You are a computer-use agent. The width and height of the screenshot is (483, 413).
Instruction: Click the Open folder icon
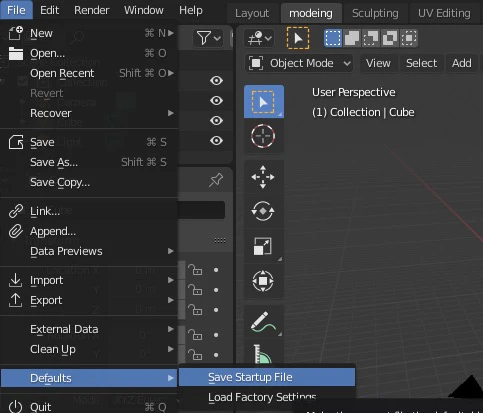click(16, 53)
